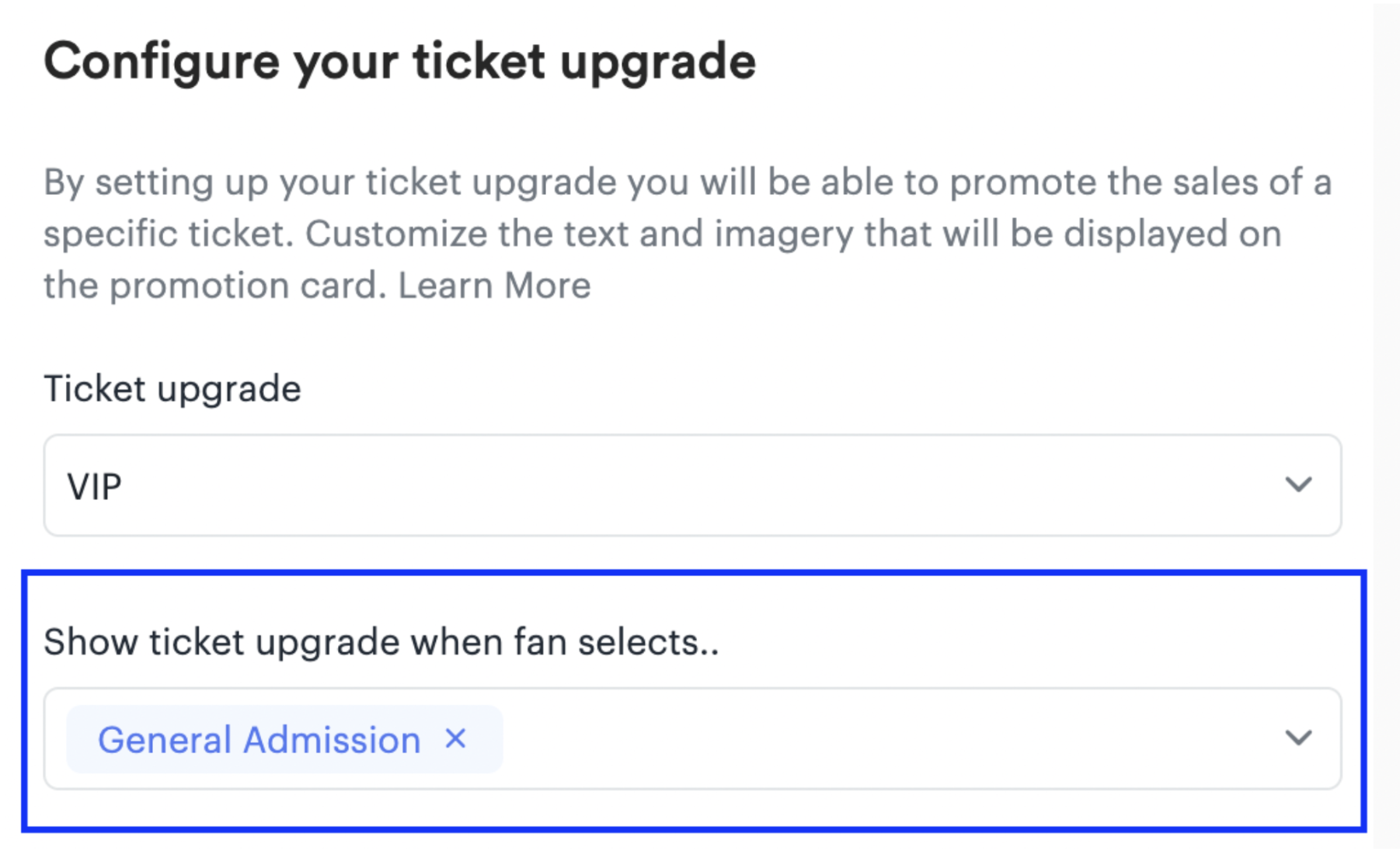Click the chevron on the VIP dropdown
Viewport: 1400px width, 865px height.
pos(1298,485)
